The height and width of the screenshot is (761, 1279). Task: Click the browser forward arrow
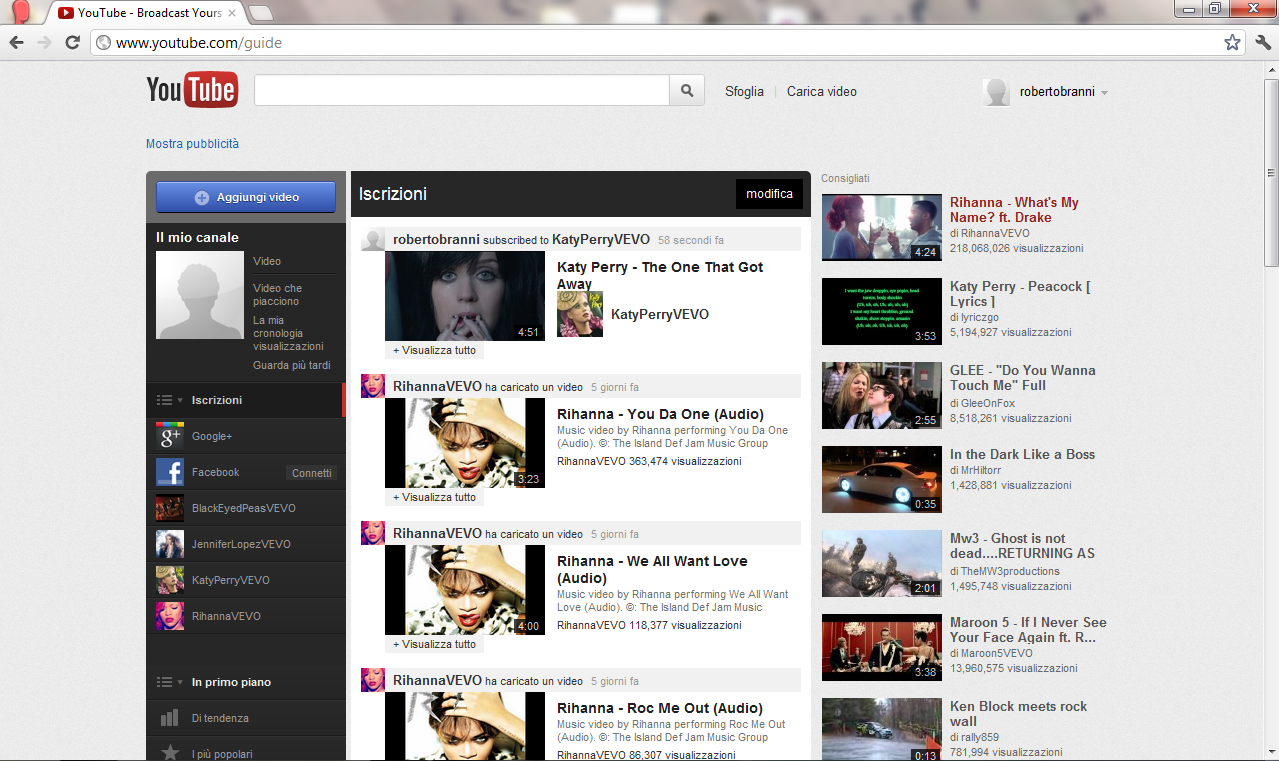point(44,42)
